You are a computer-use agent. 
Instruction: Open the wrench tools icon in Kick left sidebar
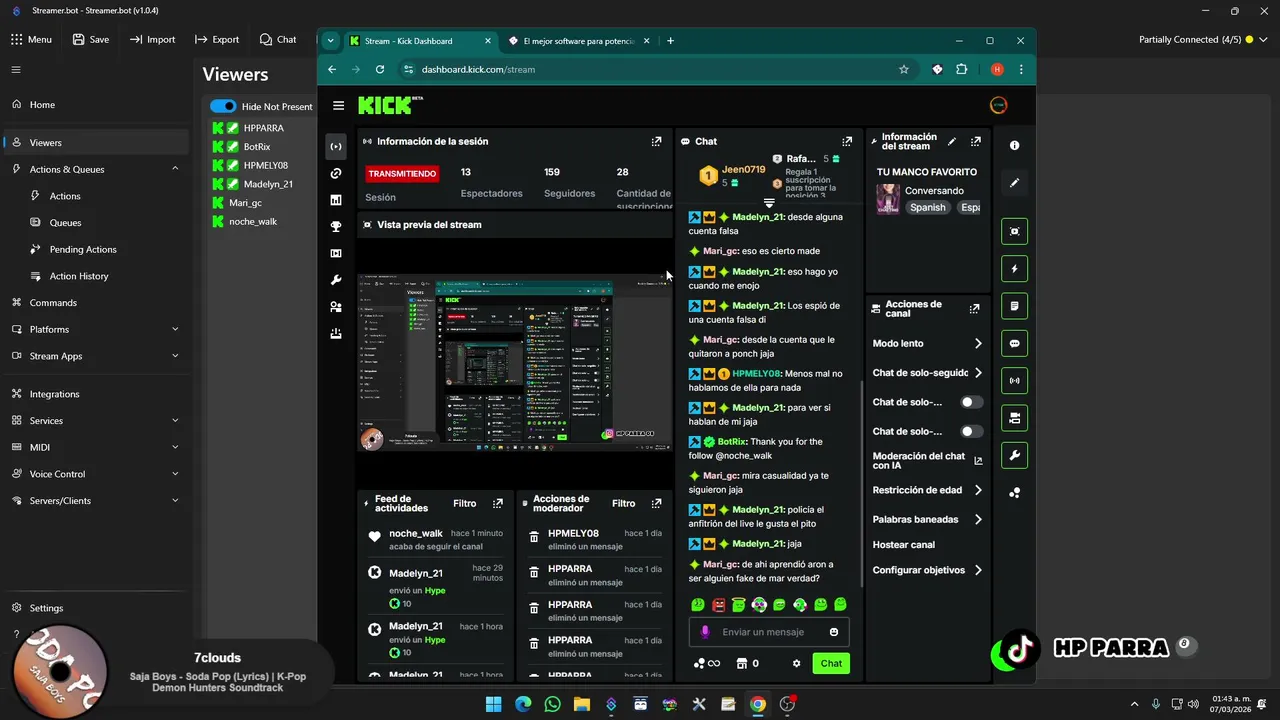click(336, 280)
